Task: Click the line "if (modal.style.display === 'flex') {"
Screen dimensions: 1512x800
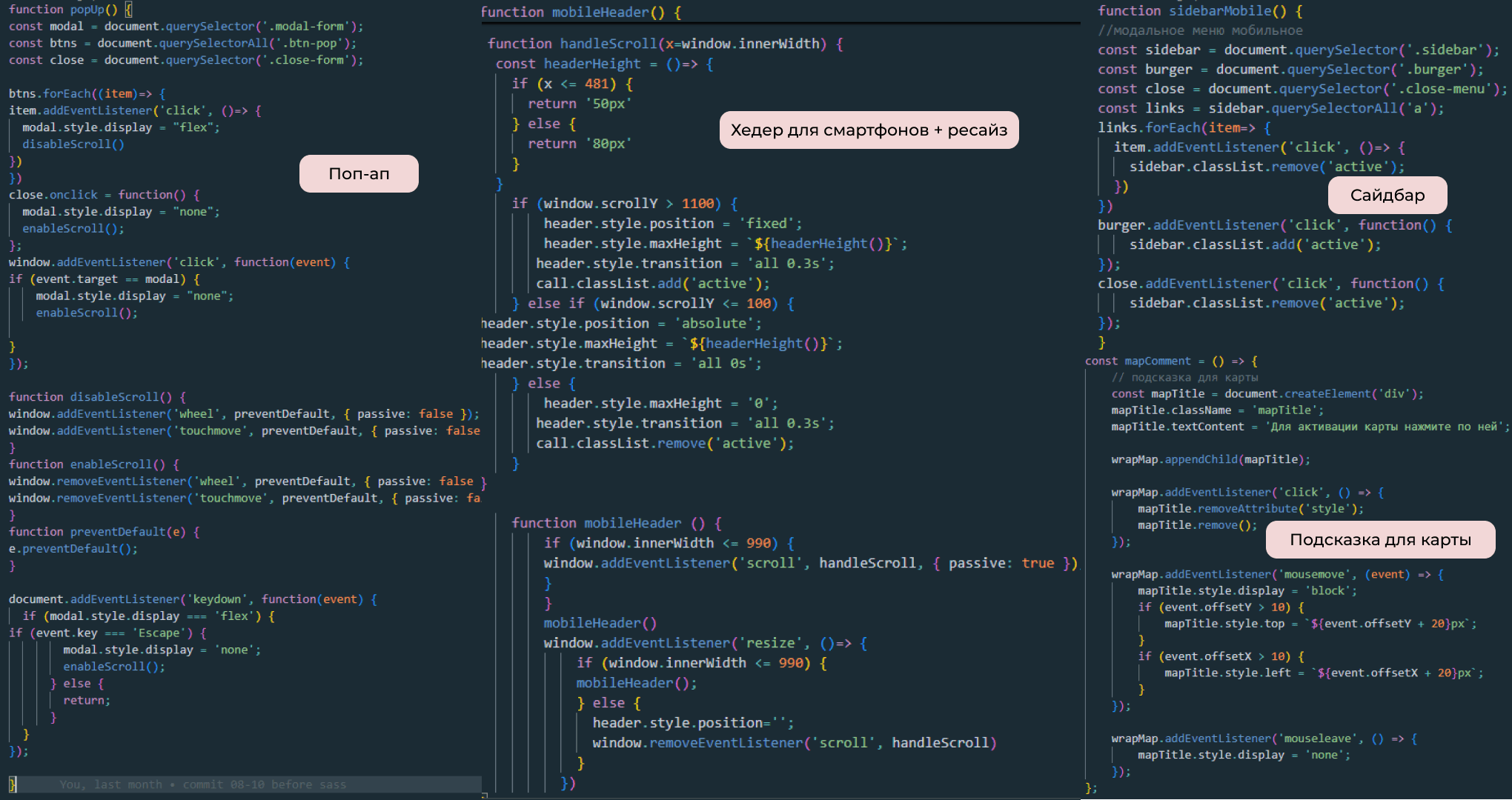Action: 149,616
